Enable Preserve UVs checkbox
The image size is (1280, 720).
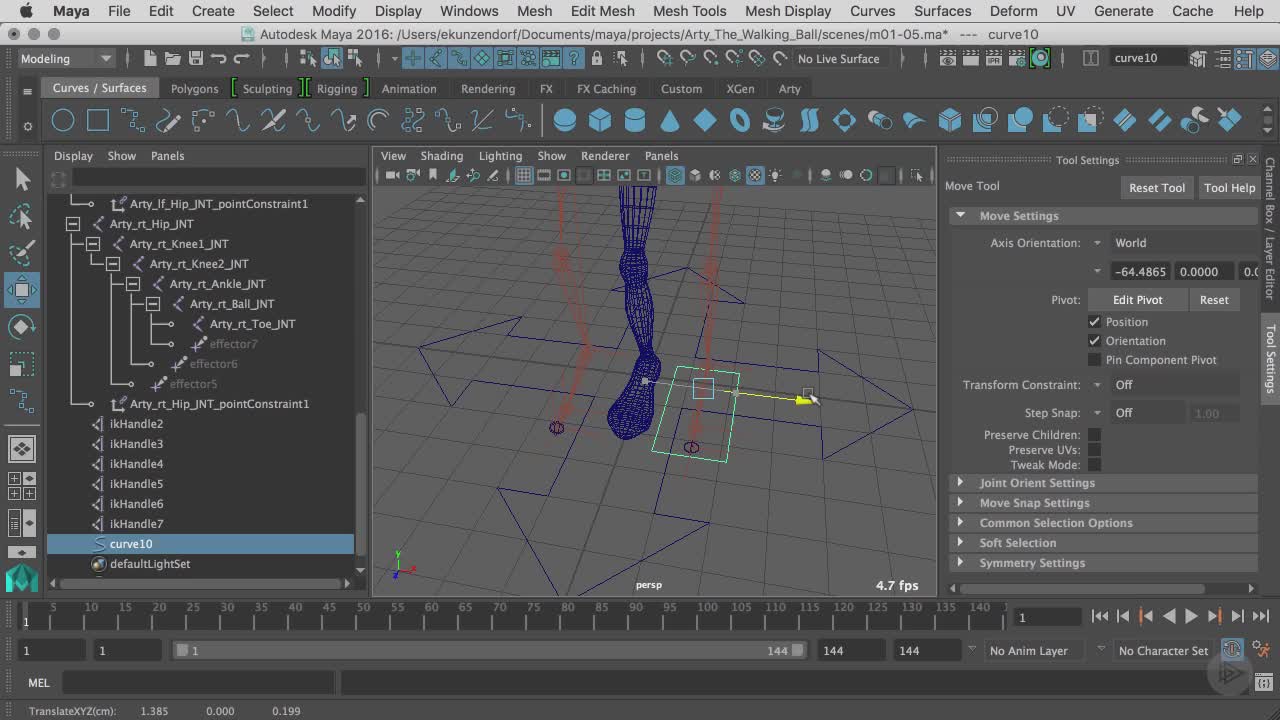(x=1094, y=450)
